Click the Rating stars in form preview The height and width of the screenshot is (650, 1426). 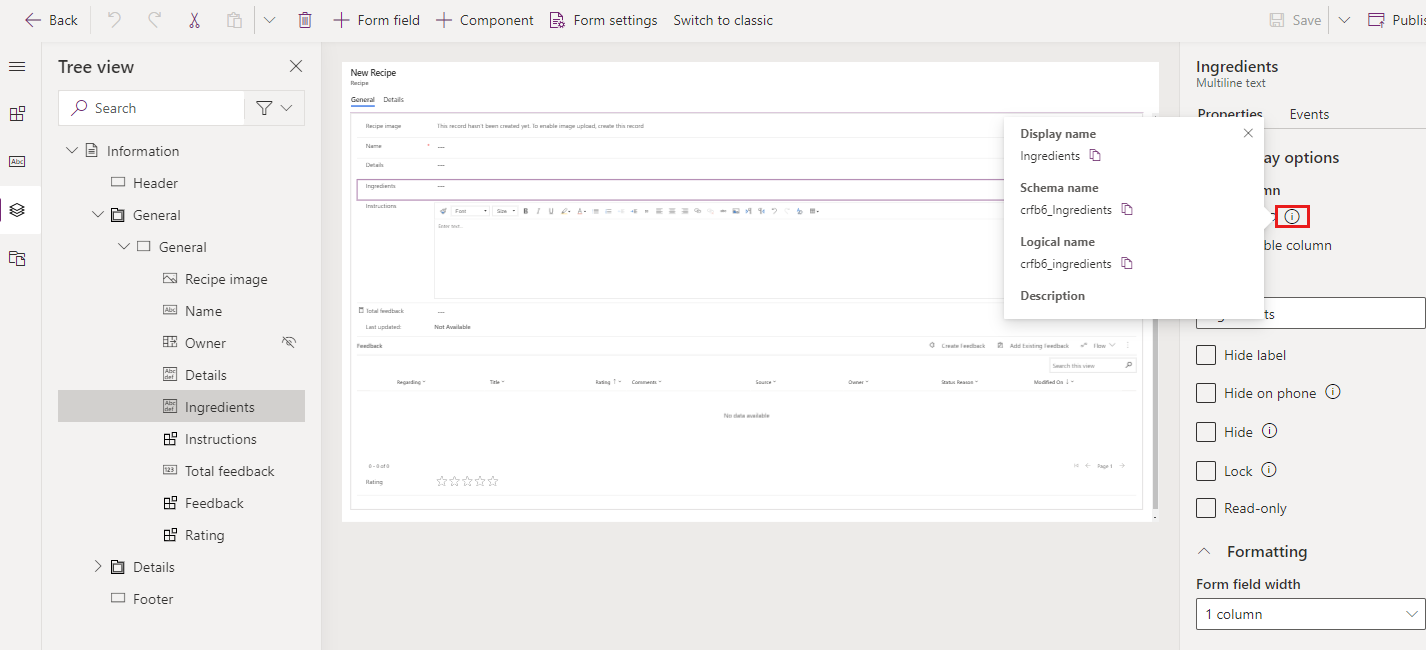point(467,481)
